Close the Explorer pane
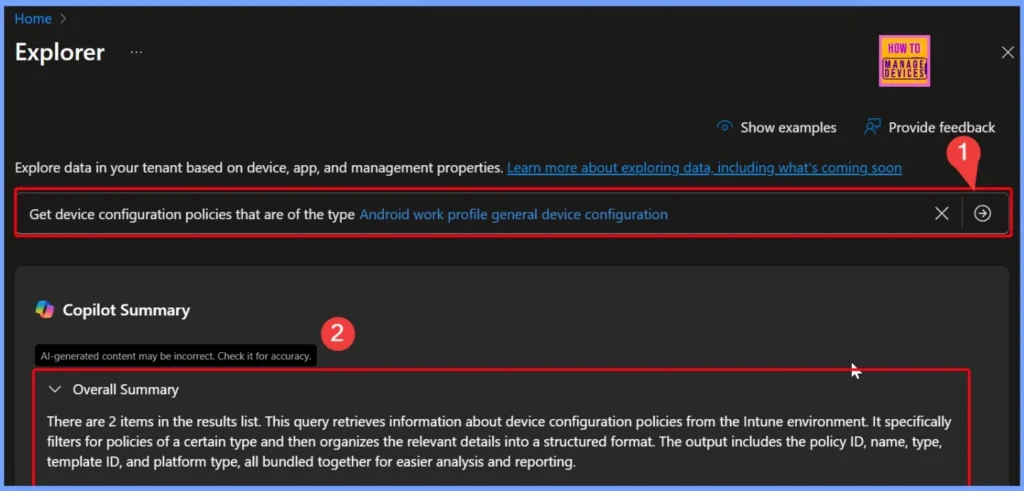This screenshot has width=1024, height=491. click(x=1008, y=53)
